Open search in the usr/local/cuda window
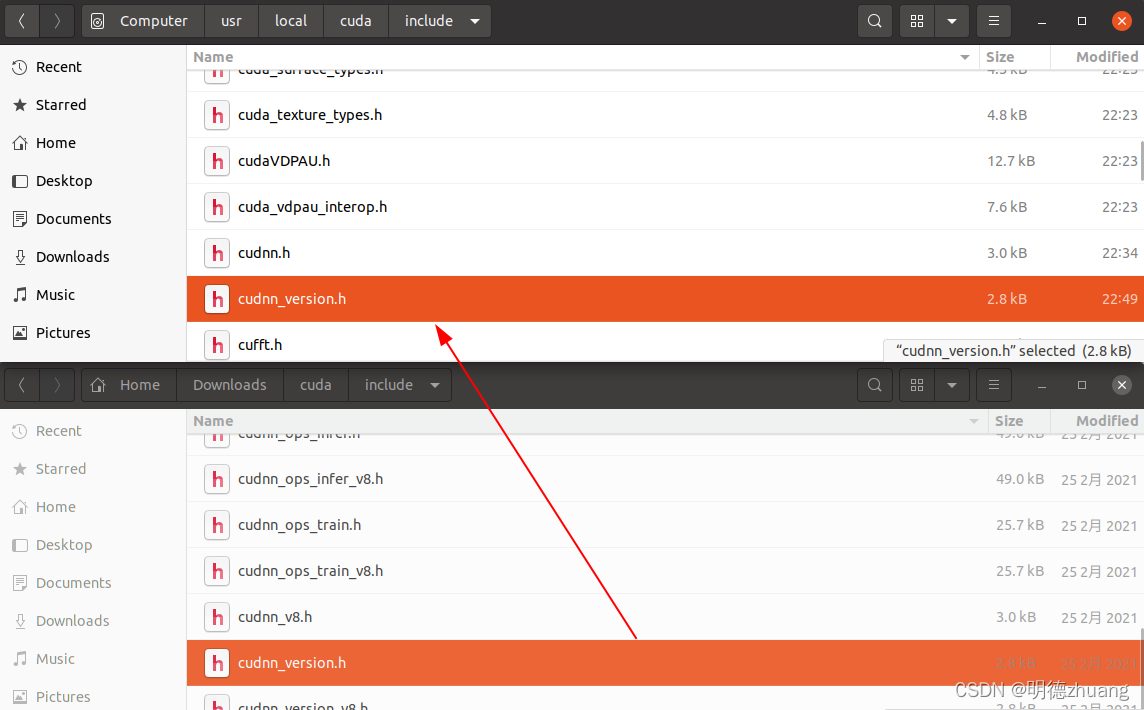Viewport: 1144px width, 710px height. (x=874, y=21)
